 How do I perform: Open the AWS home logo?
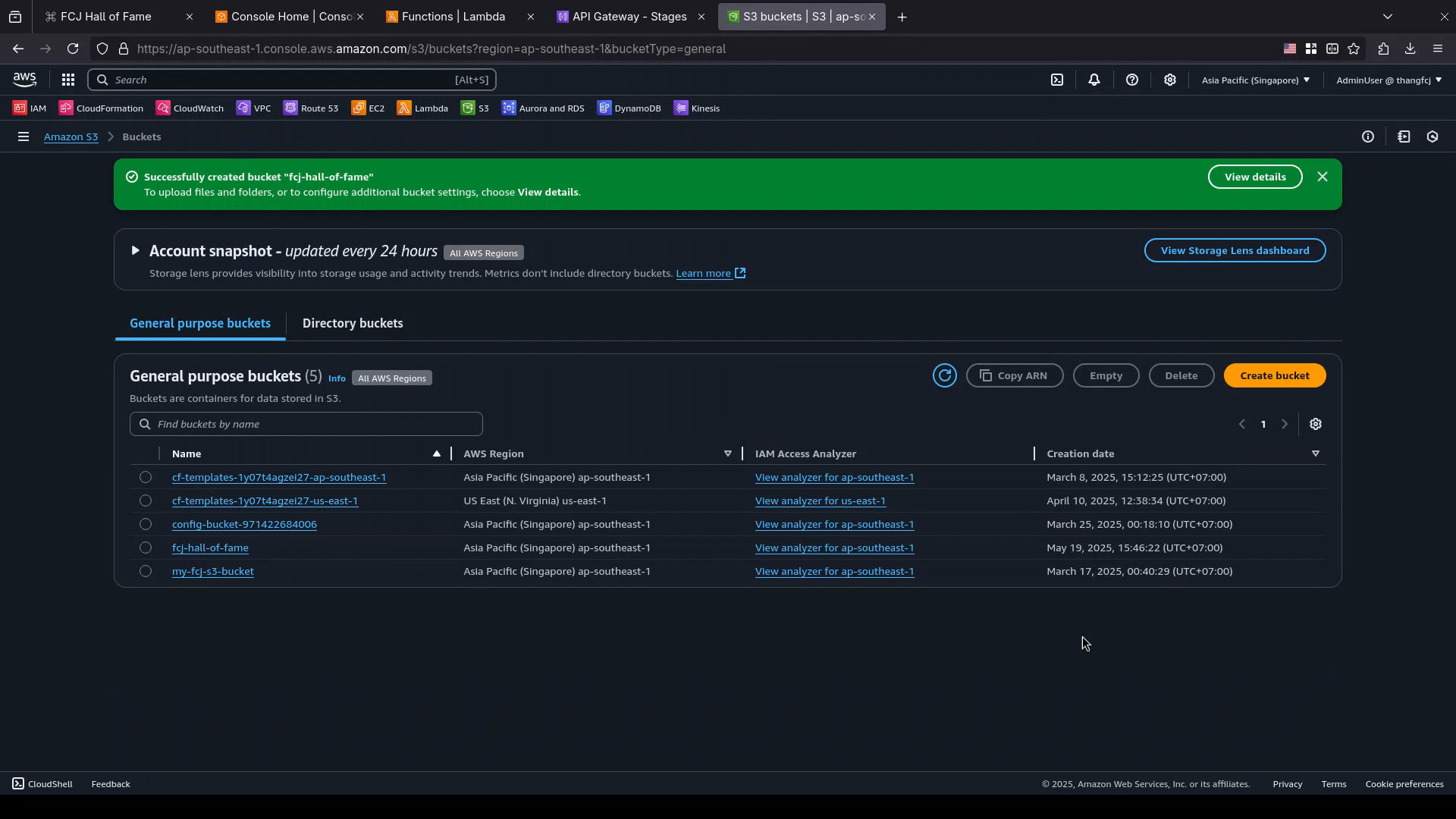24,80
